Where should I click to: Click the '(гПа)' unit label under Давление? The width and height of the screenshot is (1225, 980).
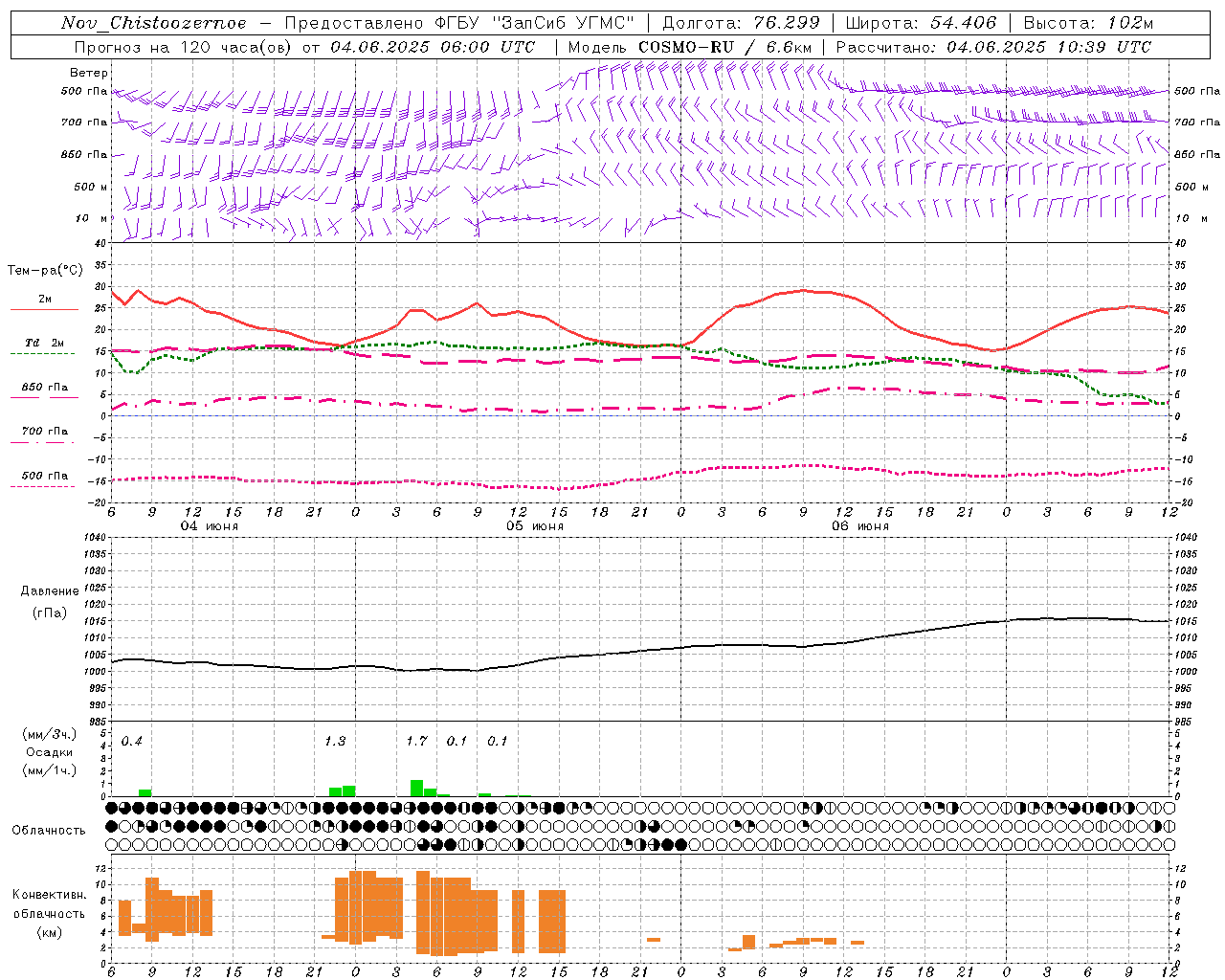pos(50,613)
